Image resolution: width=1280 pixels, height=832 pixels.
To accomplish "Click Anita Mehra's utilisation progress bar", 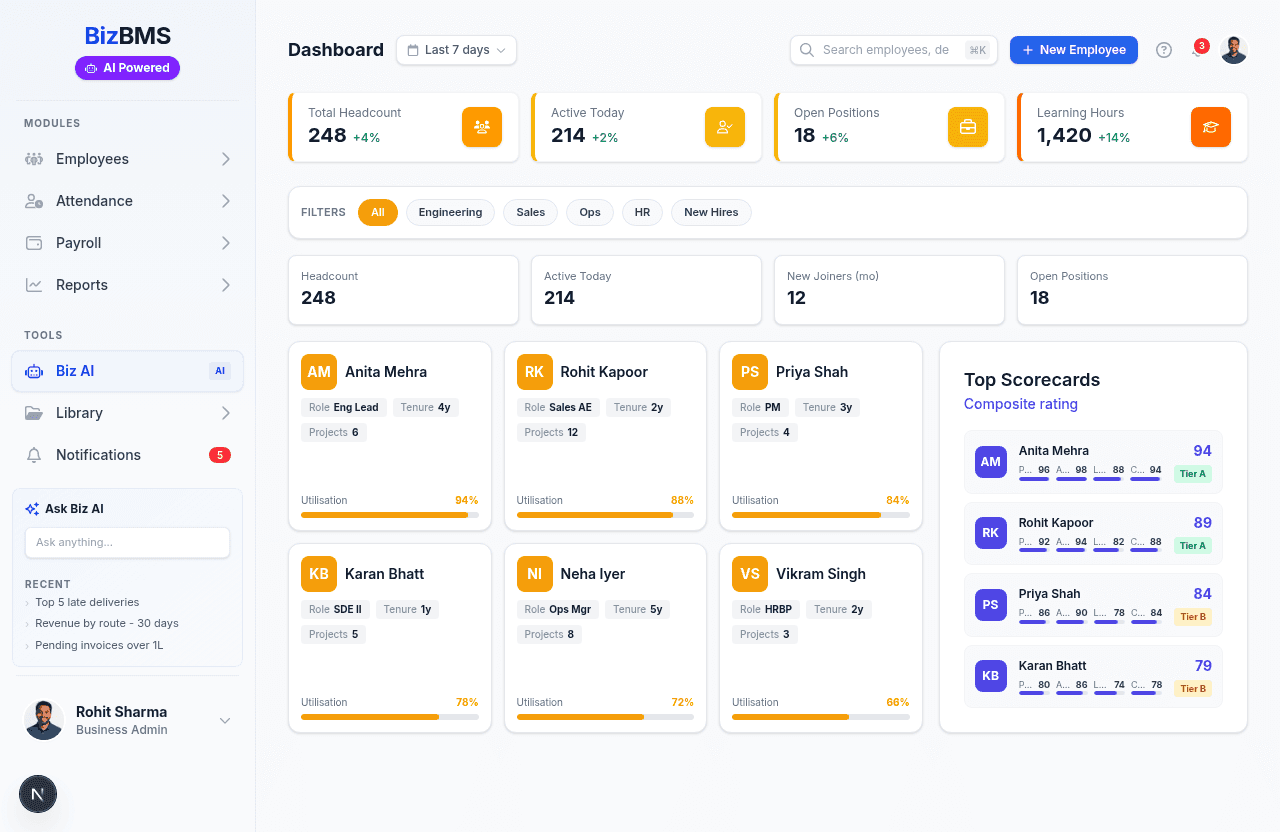I will [x=389, y=515].
